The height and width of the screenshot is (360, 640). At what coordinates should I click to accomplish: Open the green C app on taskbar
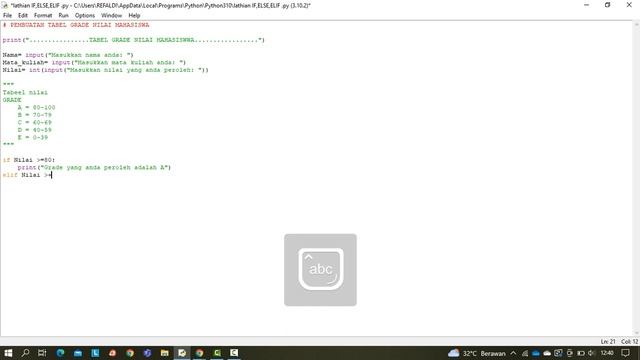pos(217,353)
